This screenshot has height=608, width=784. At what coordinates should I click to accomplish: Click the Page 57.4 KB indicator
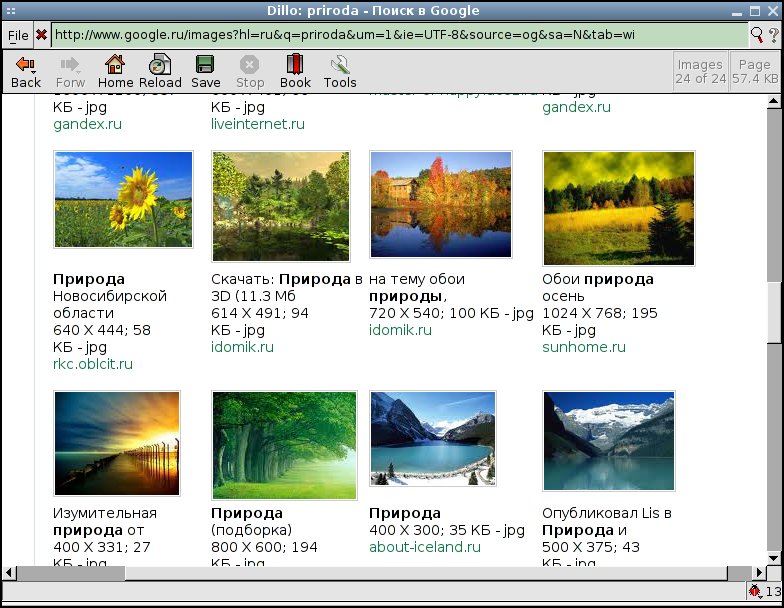(755, 72)
